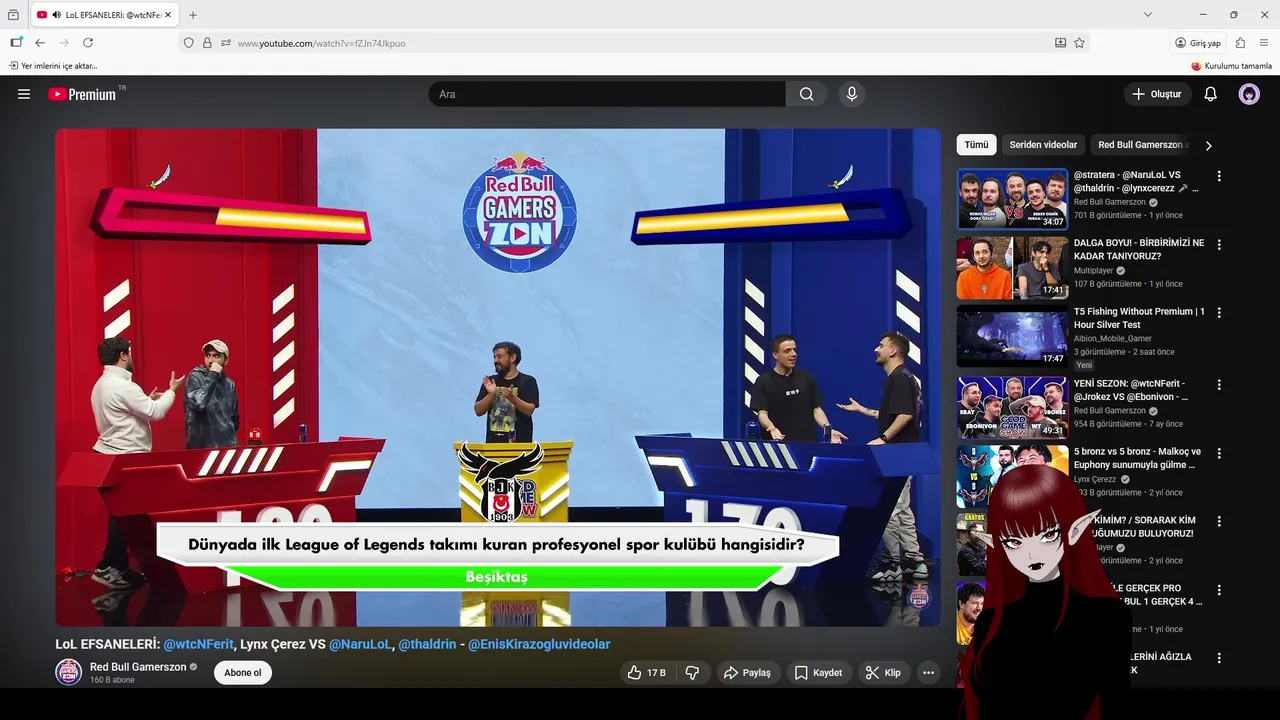The width and height of the screenshot is (1280, 720).
Task: Open T5 Fishing Without Premium title
Action: [x=1140, y=318]
